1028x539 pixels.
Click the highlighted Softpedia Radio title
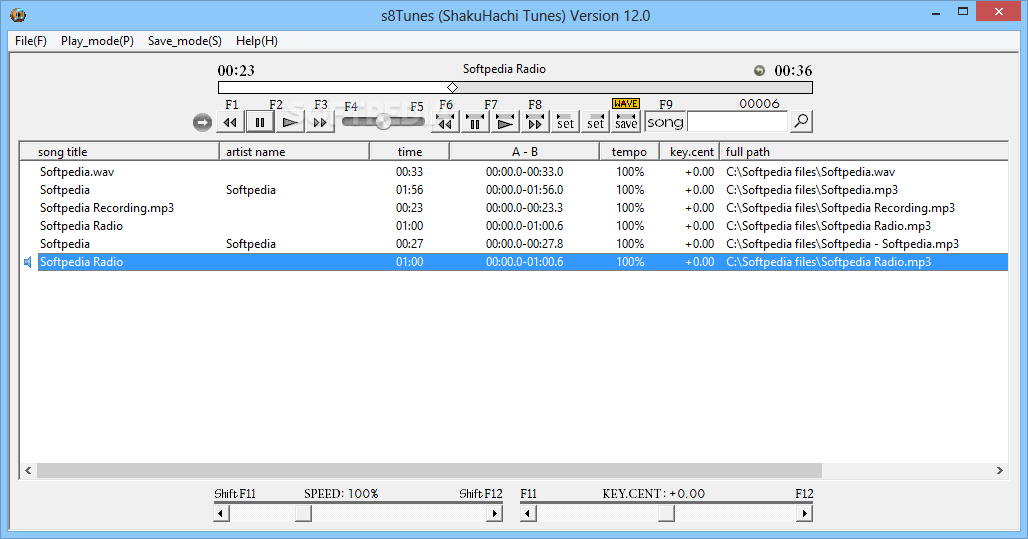coord(81,262)
